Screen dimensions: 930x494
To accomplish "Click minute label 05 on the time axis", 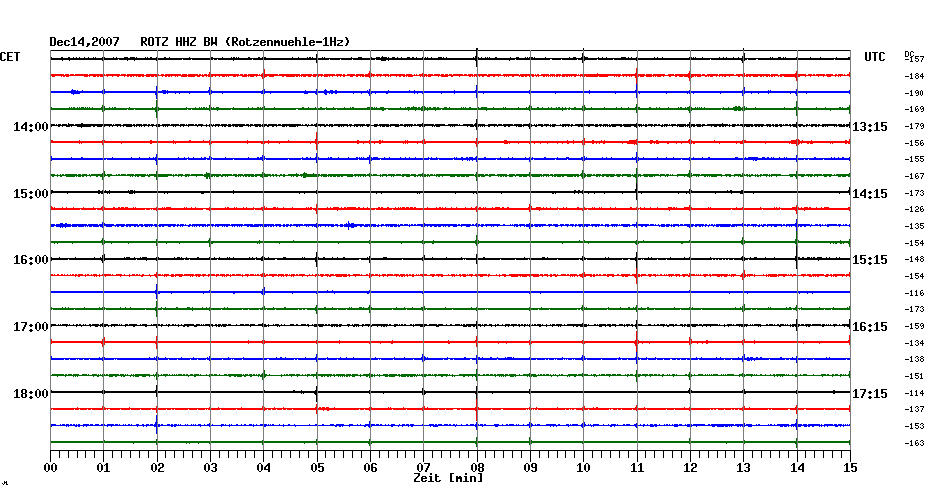I will tap(317, 468).
